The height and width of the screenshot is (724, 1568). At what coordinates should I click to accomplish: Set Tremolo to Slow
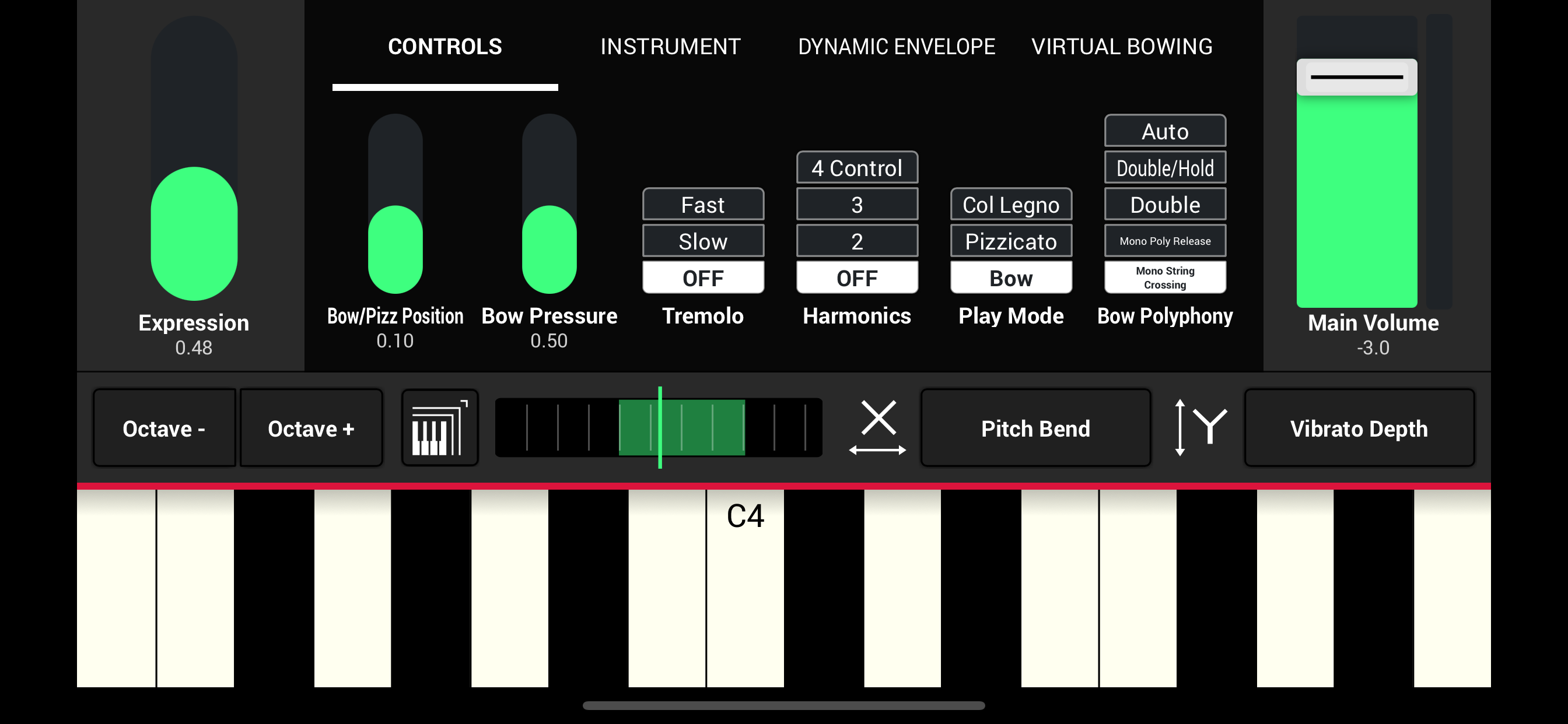point(703,241)
